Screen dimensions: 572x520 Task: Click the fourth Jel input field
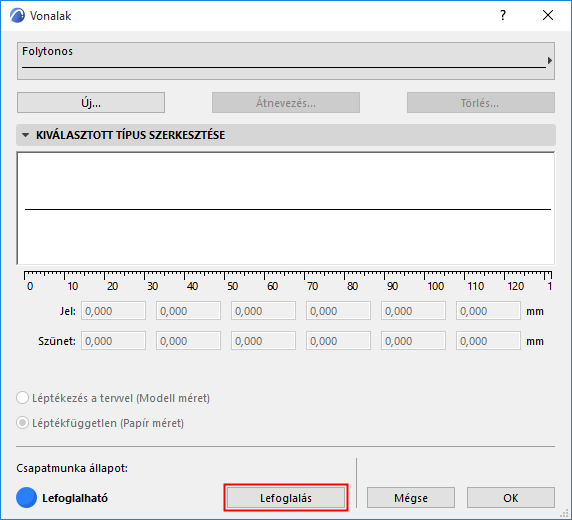click(338, 311)
